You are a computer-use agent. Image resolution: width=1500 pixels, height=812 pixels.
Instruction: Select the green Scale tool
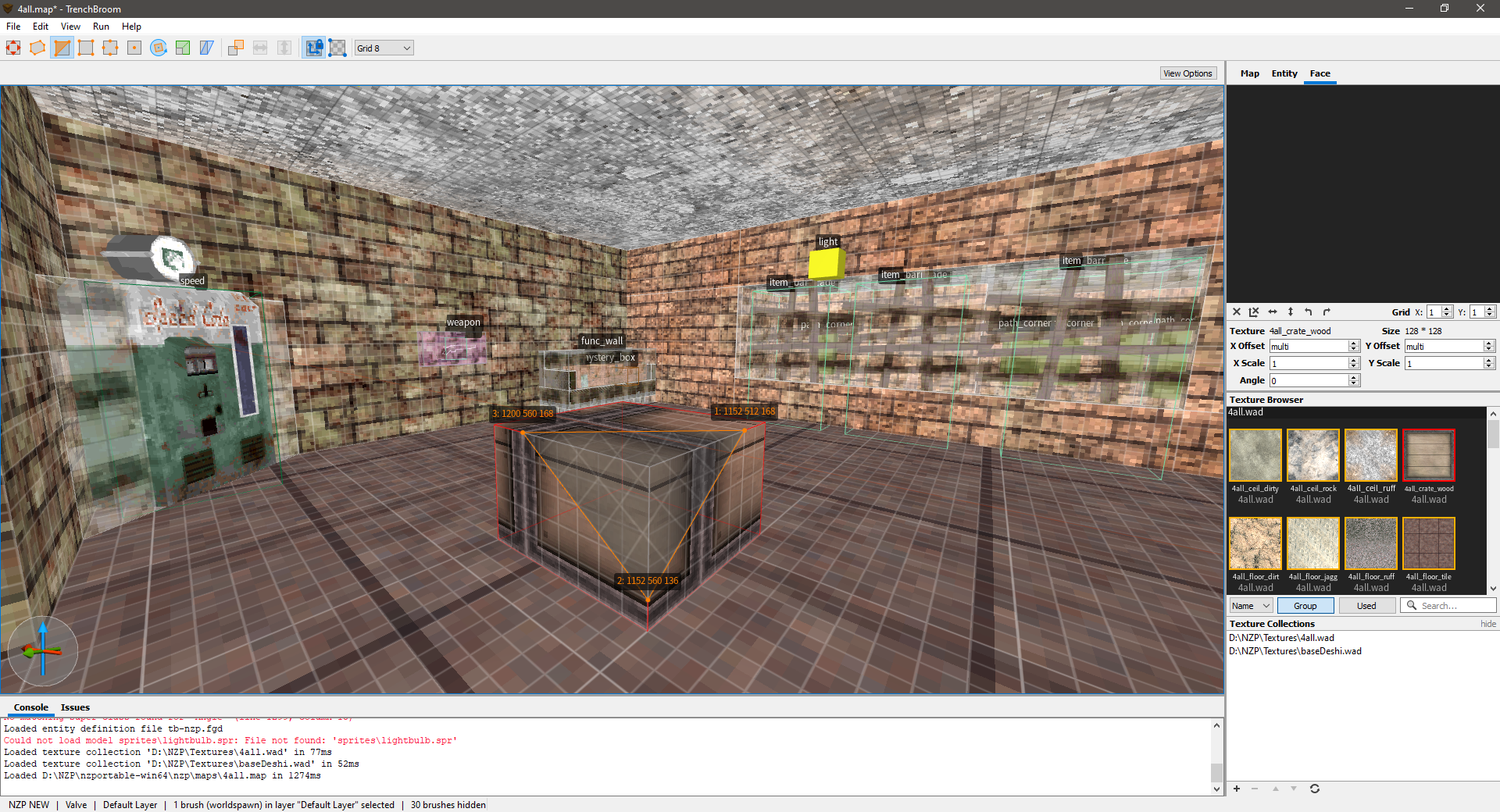point(183,48)
